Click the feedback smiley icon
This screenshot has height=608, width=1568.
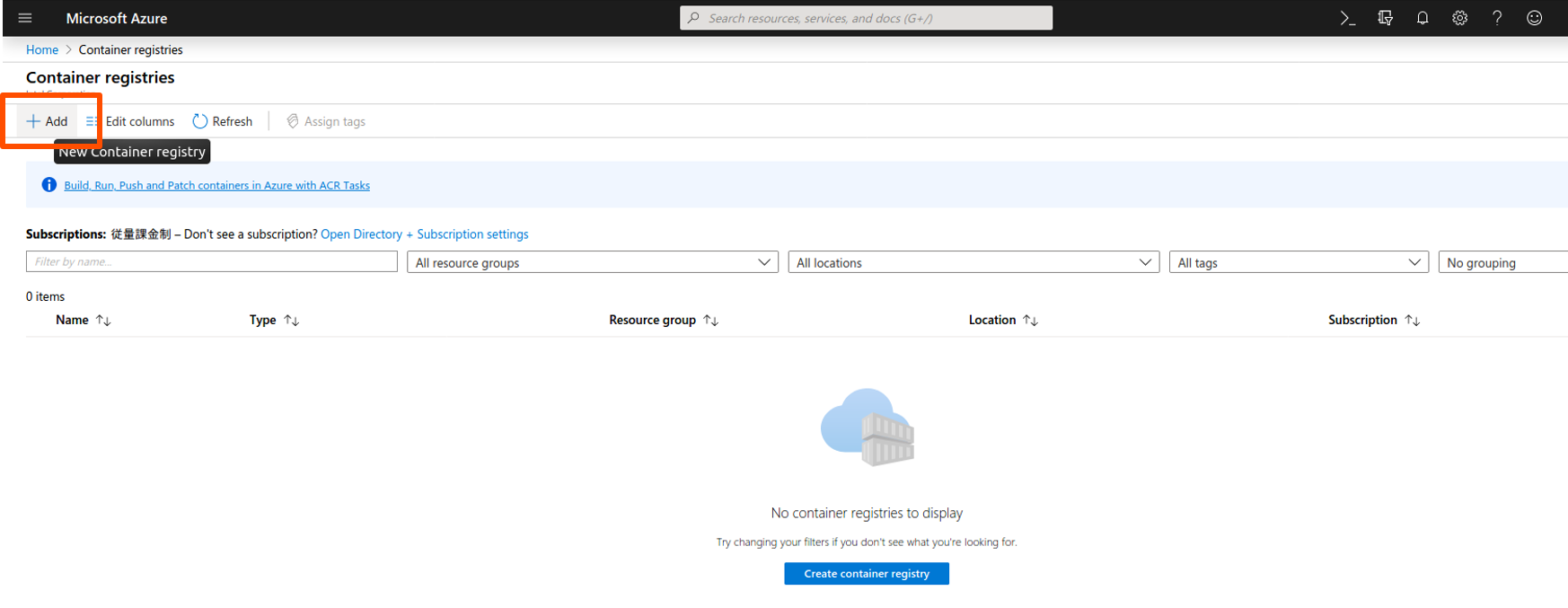point(1534,18)
